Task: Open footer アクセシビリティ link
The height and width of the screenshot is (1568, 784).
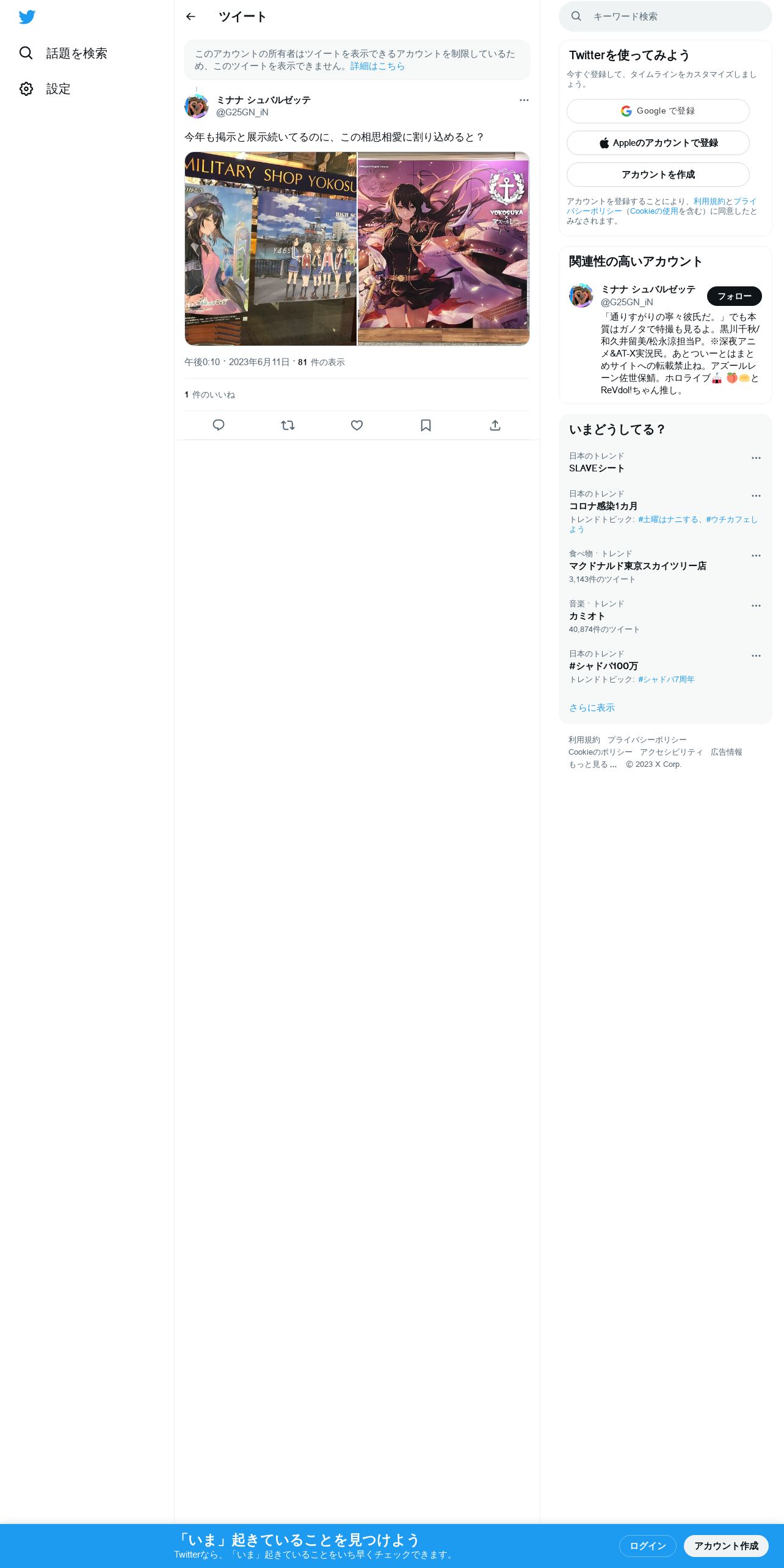Action: (x=672, y=752)
